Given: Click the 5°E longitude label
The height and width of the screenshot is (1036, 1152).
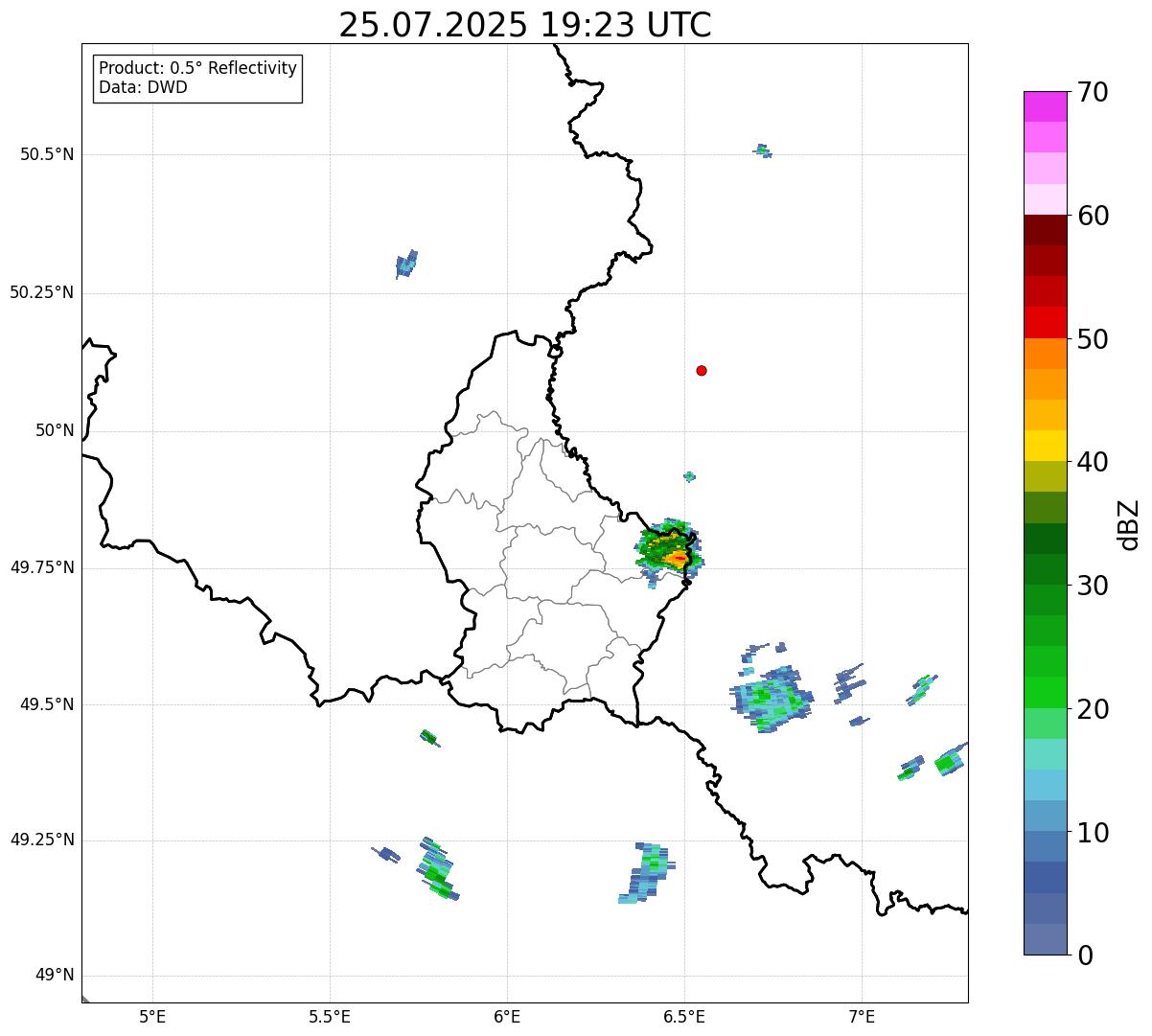Looking at the screenshot, I should click(152, 1016).
